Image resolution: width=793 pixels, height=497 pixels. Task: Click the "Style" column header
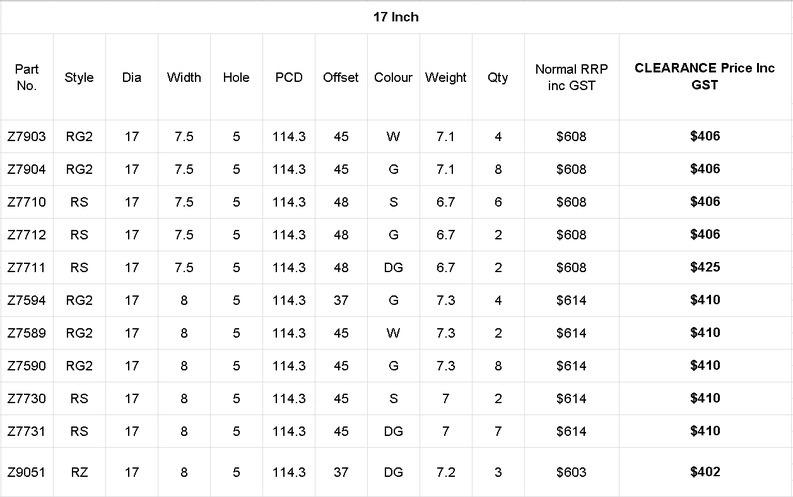79,77
